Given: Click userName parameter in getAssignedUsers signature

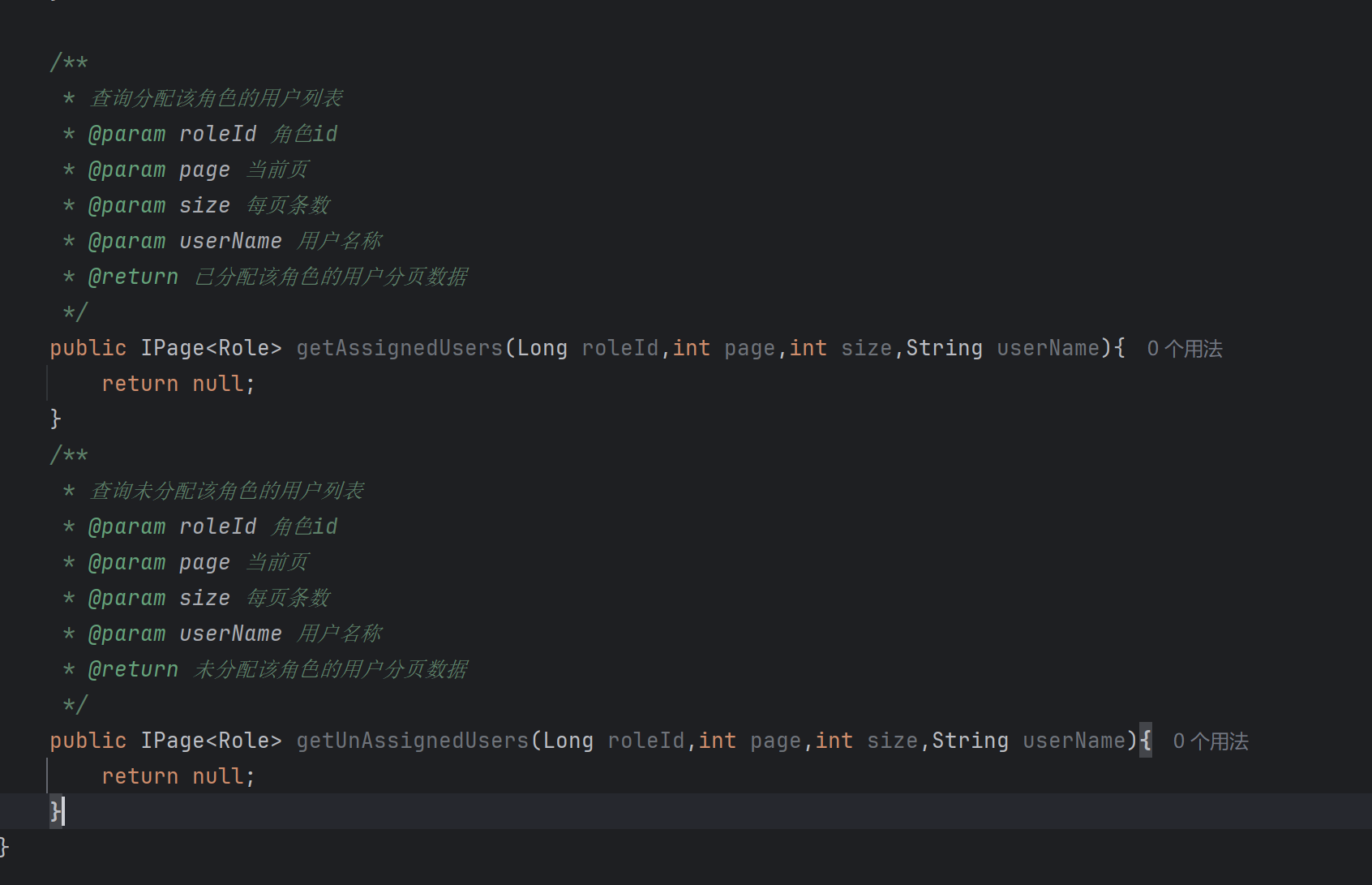Looking at the screenshot, I should pyautogui.click(x=1048, y=349).
